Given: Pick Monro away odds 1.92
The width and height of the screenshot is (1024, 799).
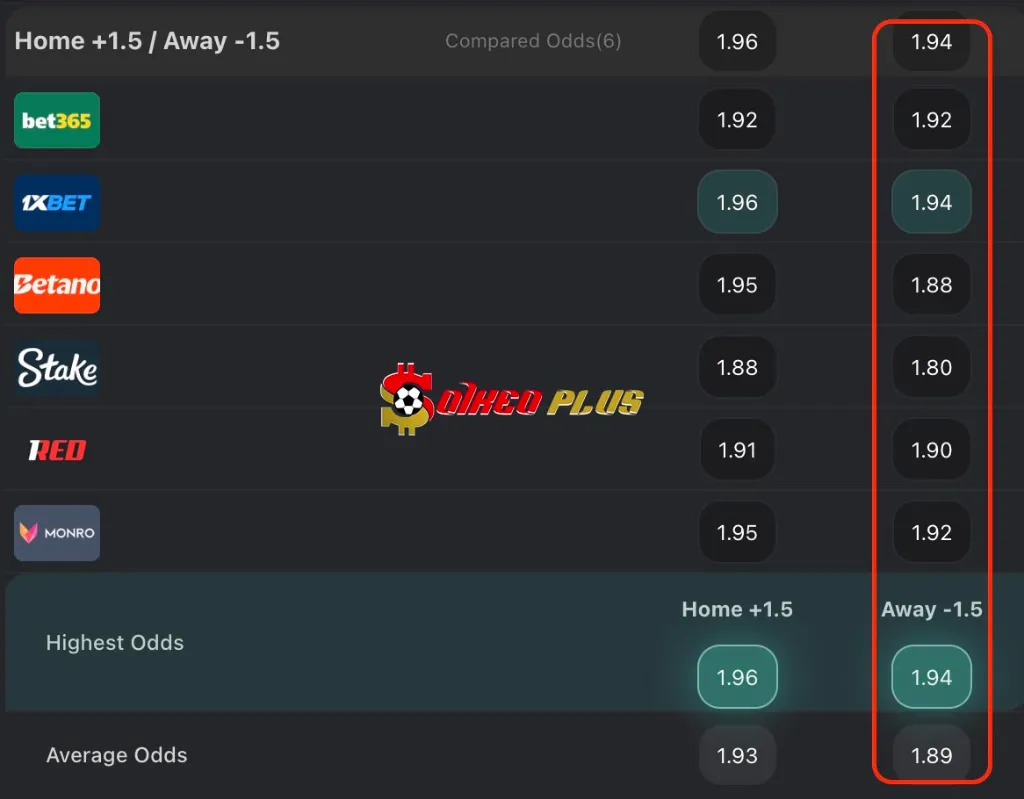Looking at the screenshot, I should [931, 532].
